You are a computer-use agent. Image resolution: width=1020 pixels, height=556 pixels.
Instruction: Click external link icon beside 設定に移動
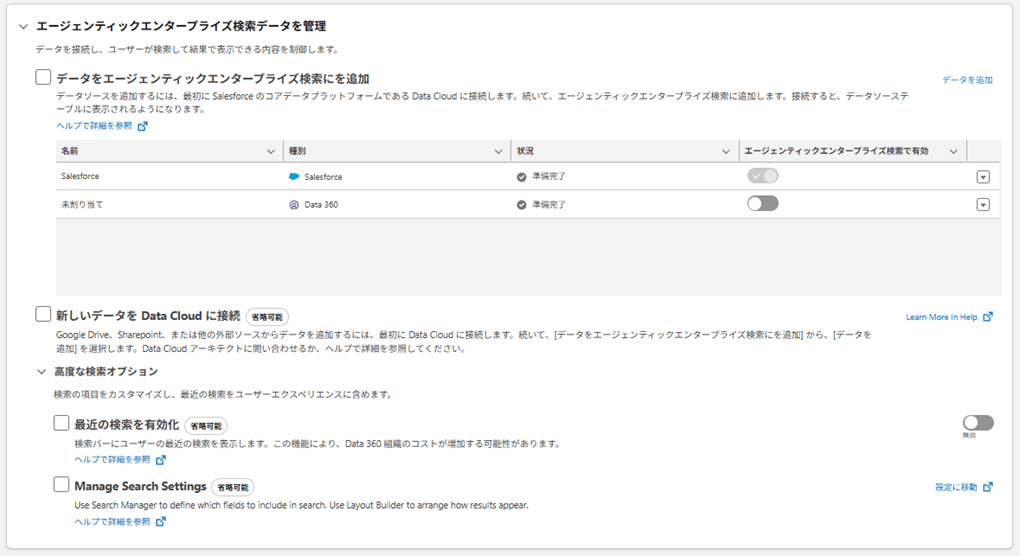(987, 486)
